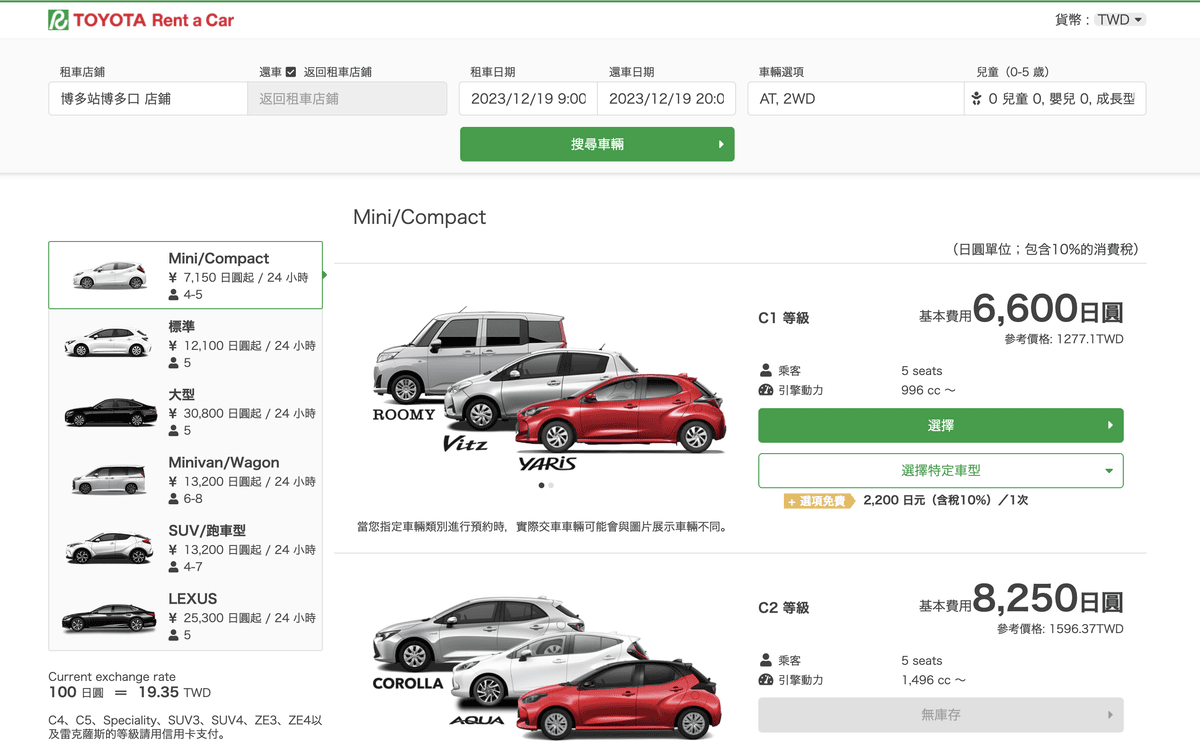Click the passenger icon in the C1 class details
This screenshot has width=1200, height=742.
(x=766, y=371)
